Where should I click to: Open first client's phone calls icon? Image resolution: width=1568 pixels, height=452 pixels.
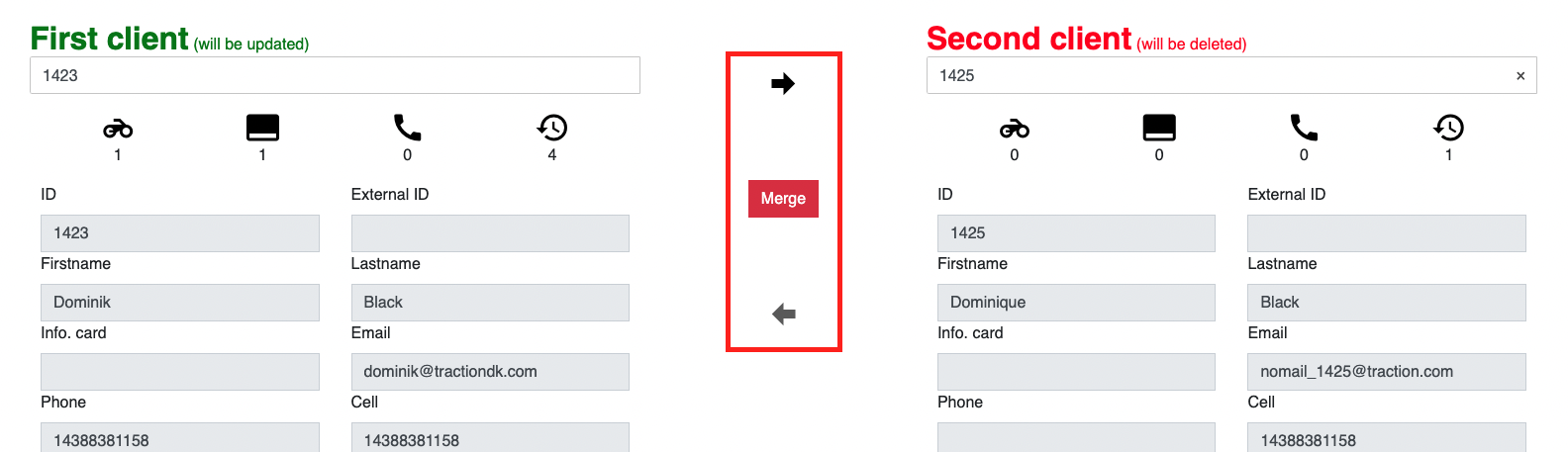pyautogui.click(x=407, y=128)
